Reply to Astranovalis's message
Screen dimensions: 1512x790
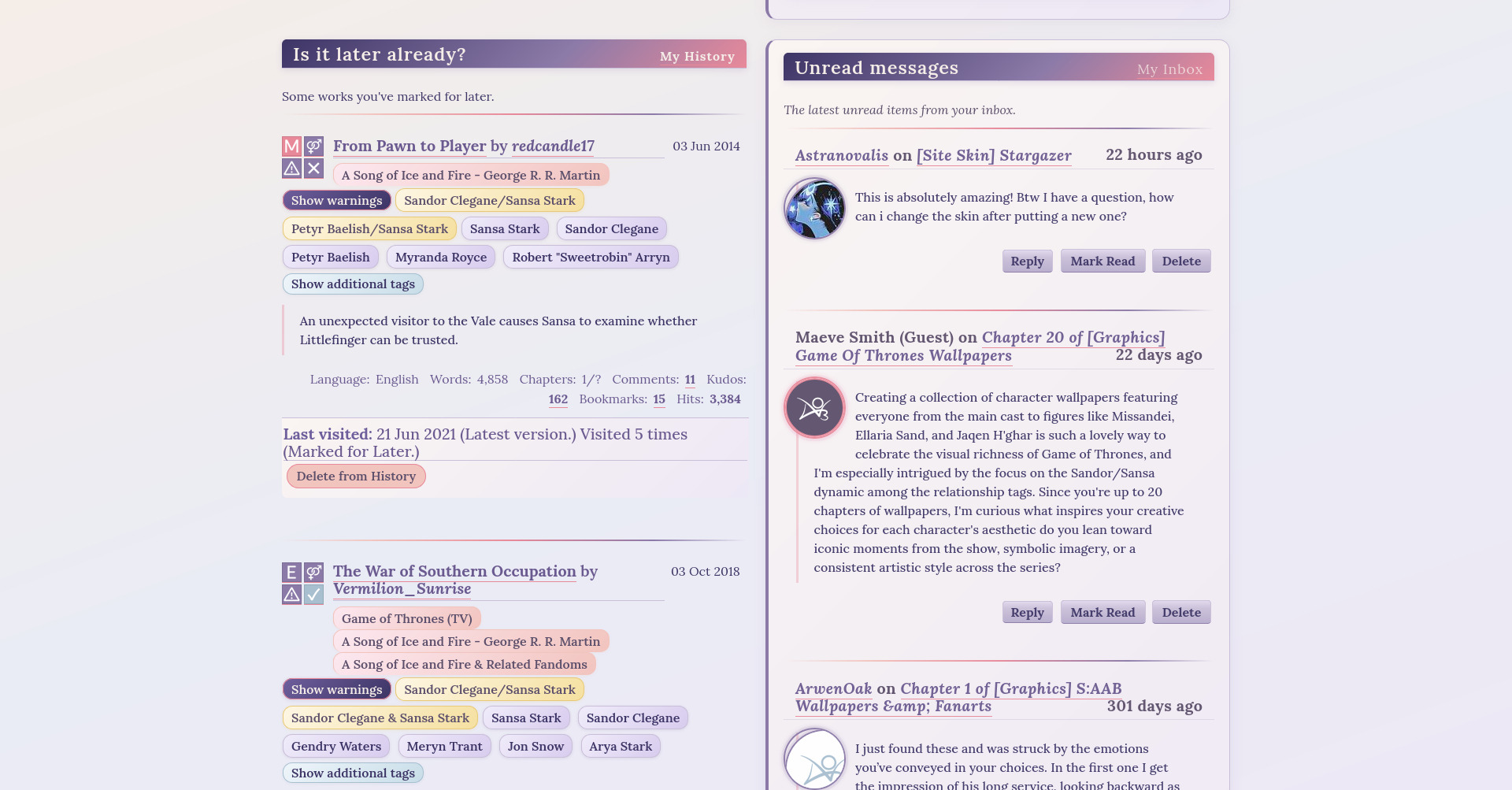(1027, 261)
